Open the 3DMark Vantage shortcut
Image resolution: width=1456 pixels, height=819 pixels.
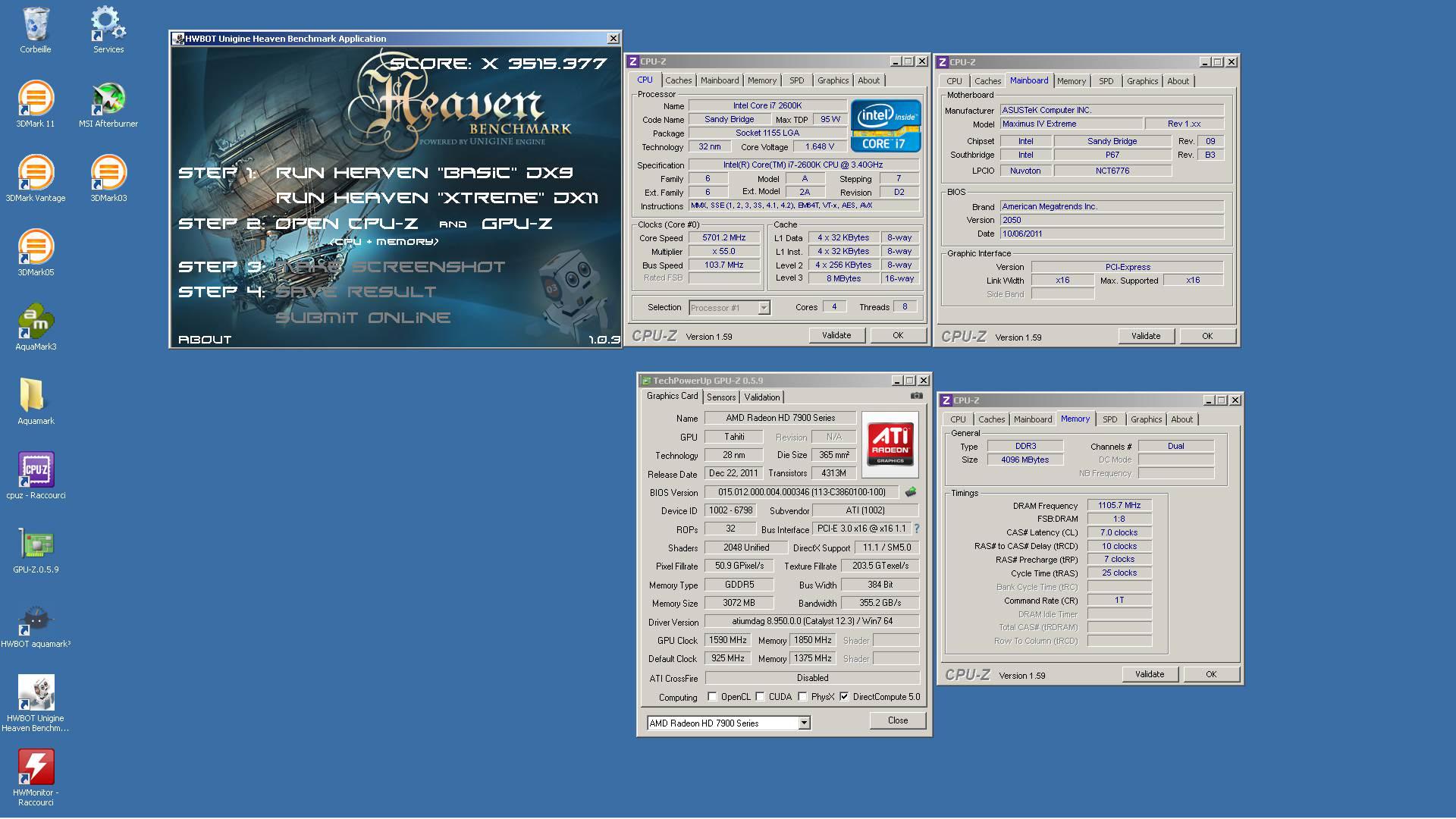click(x=36, y=179)
